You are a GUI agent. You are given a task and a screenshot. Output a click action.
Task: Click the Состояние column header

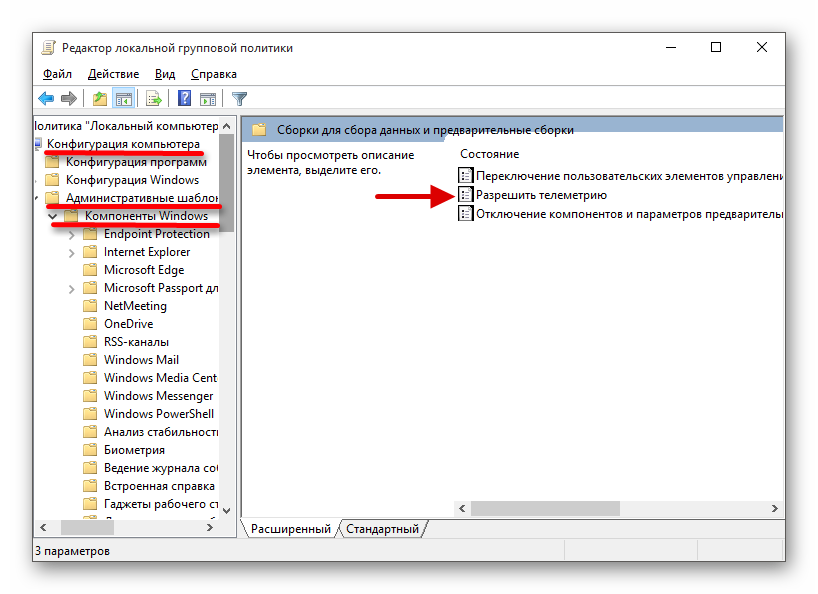(490, 154)
